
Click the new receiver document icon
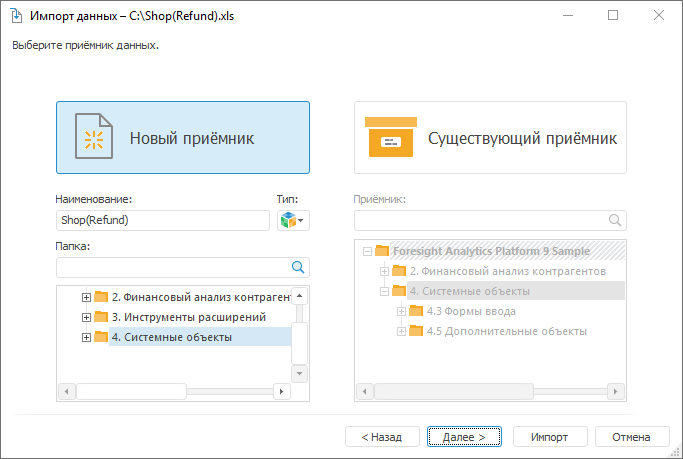click(x=93, y=138)
